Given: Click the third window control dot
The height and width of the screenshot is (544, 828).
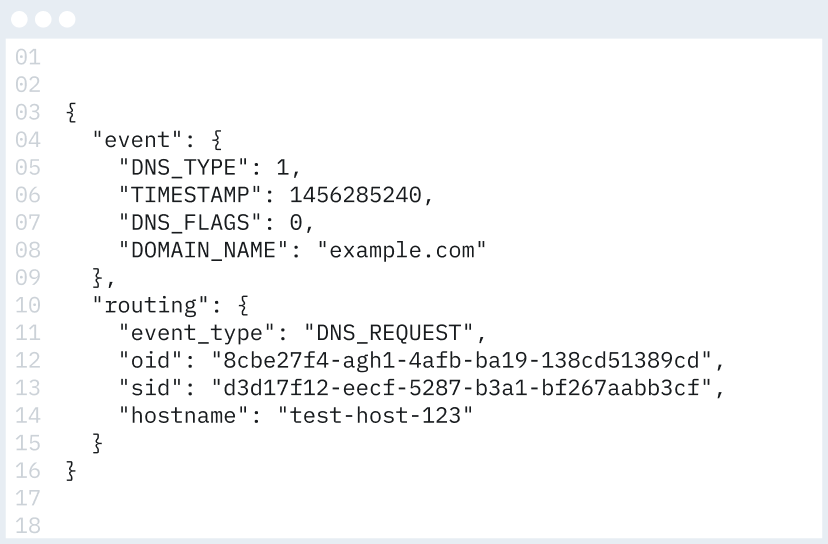Looking at the screenshot, I should tap(67, 20).
